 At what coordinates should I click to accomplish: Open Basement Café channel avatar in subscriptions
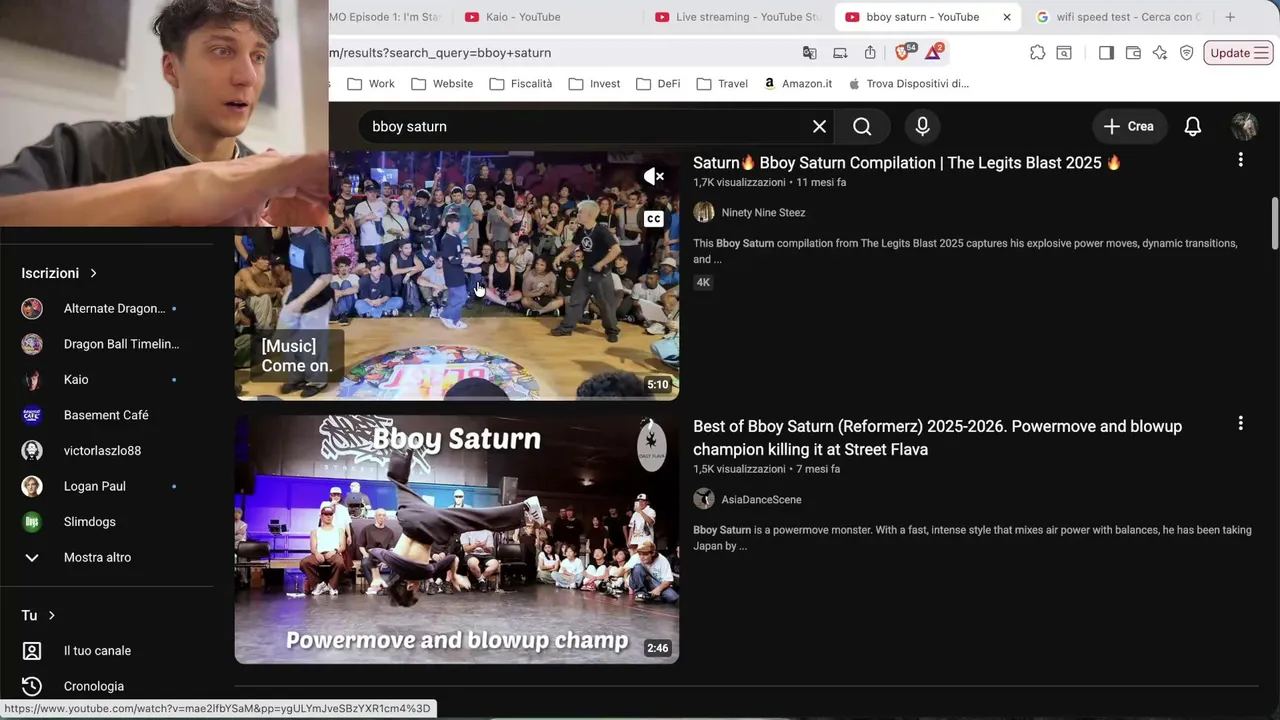tap(32, 415)
